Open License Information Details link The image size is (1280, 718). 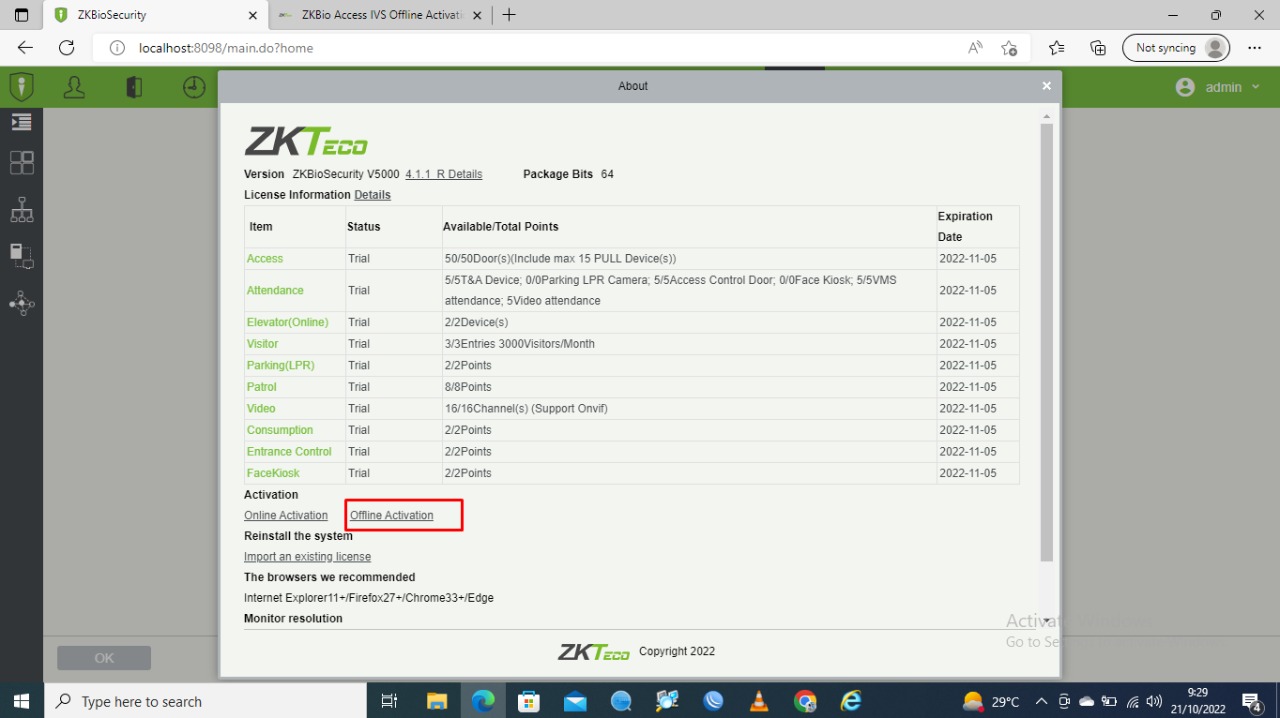[372, 195]
